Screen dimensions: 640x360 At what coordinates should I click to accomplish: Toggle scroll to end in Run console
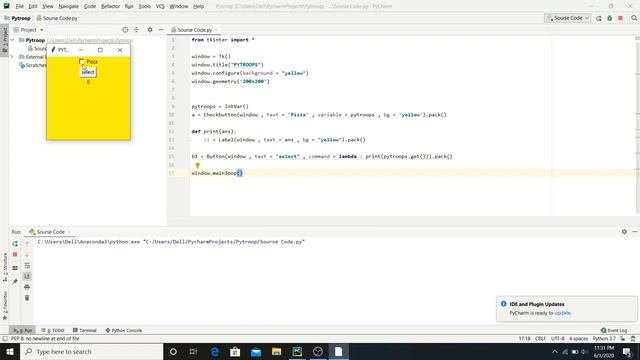pos(27,276)
